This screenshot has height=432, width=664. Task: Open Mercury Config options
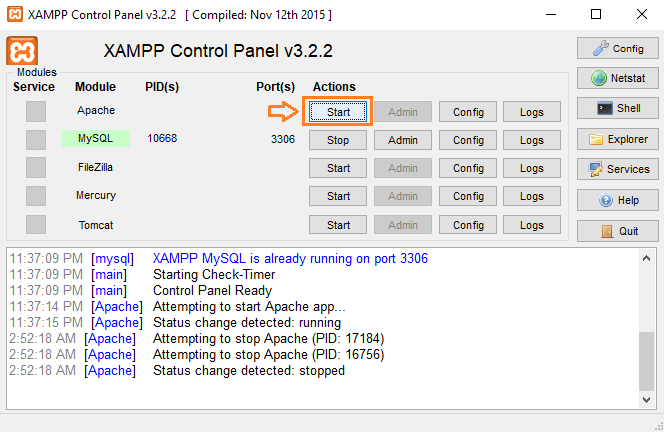pos(468,196)
